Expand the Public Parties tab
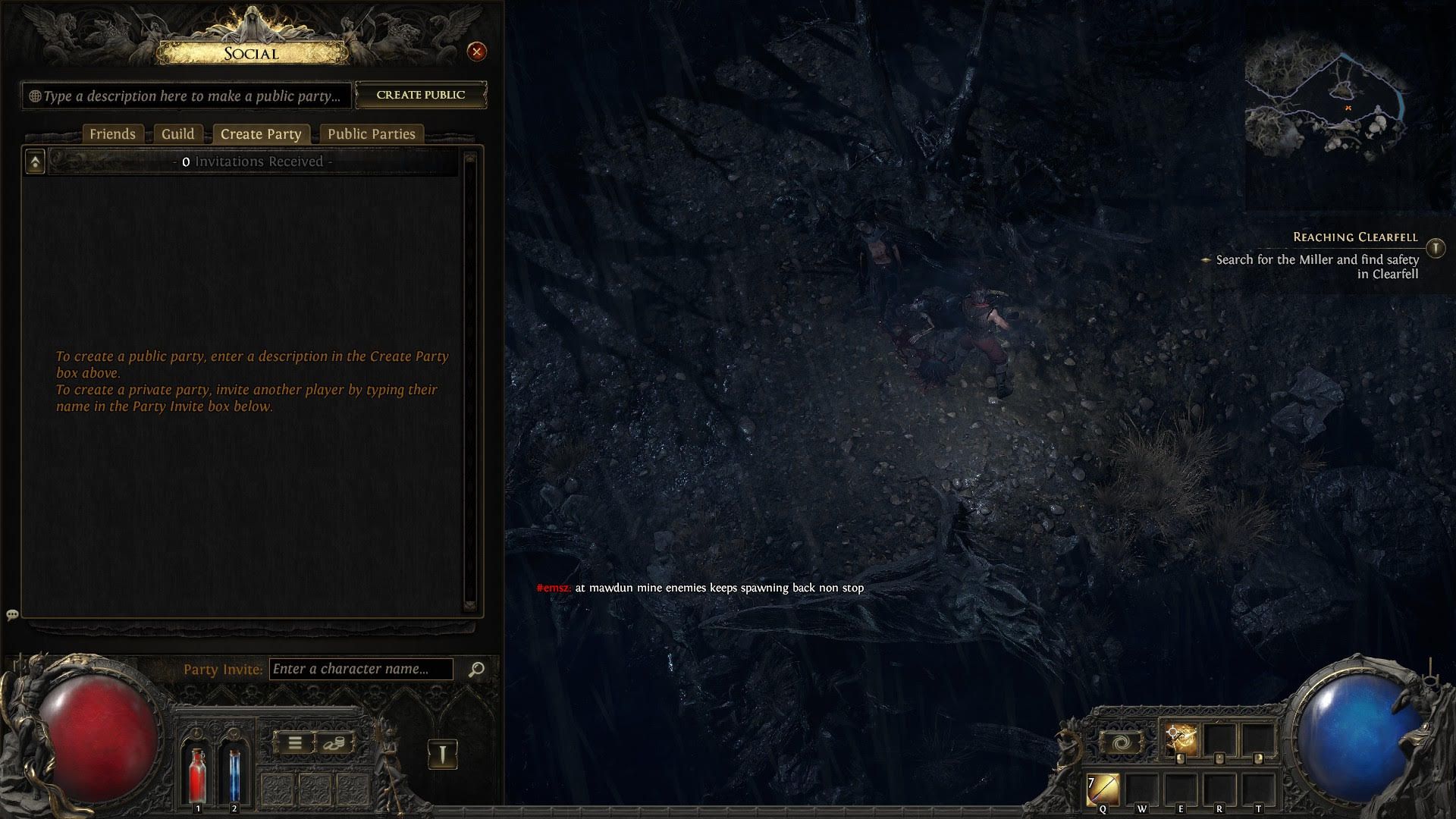 point(370,133)
